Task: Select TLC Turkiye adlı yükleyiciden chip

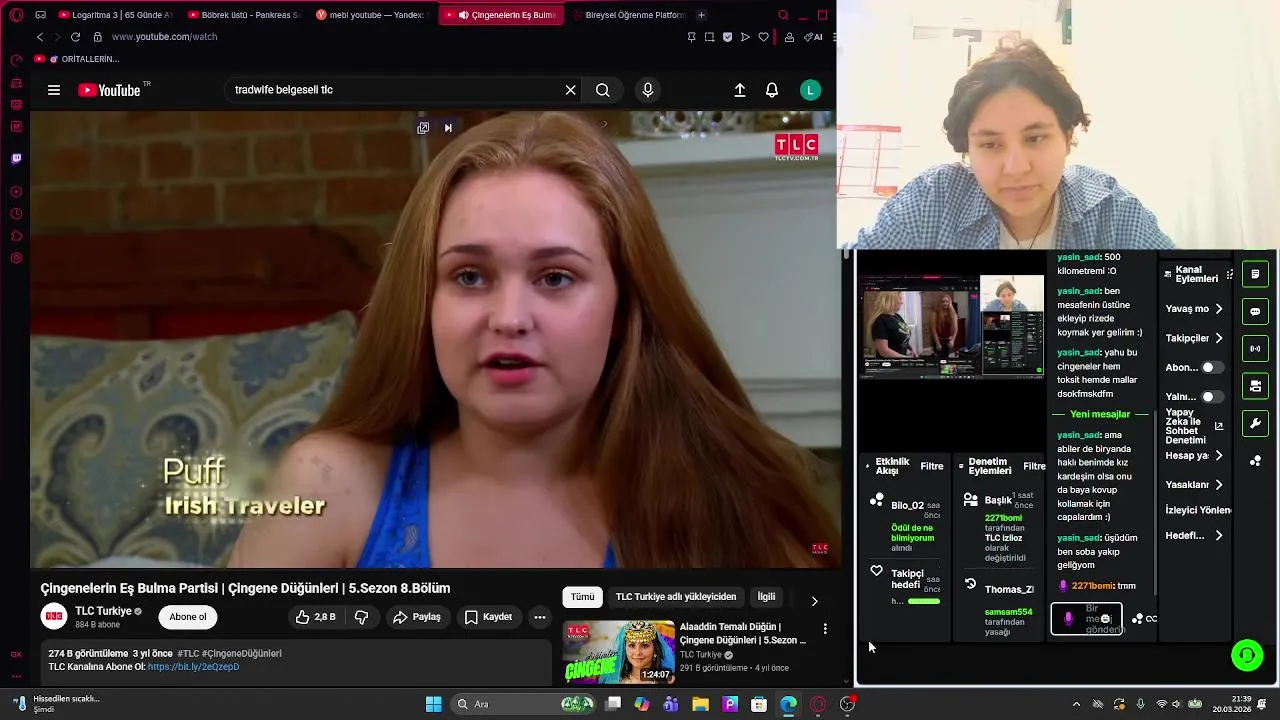Action: coord(676,597)
